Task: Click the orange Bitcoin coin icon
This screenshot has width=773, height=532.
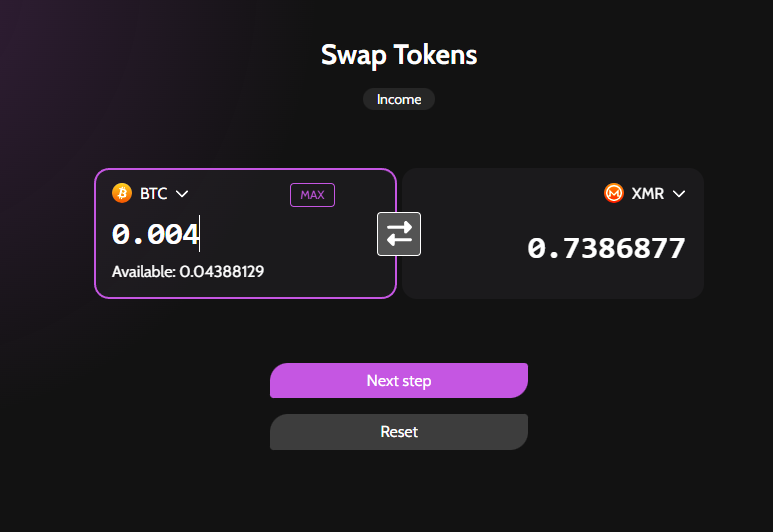Action: 122,193
